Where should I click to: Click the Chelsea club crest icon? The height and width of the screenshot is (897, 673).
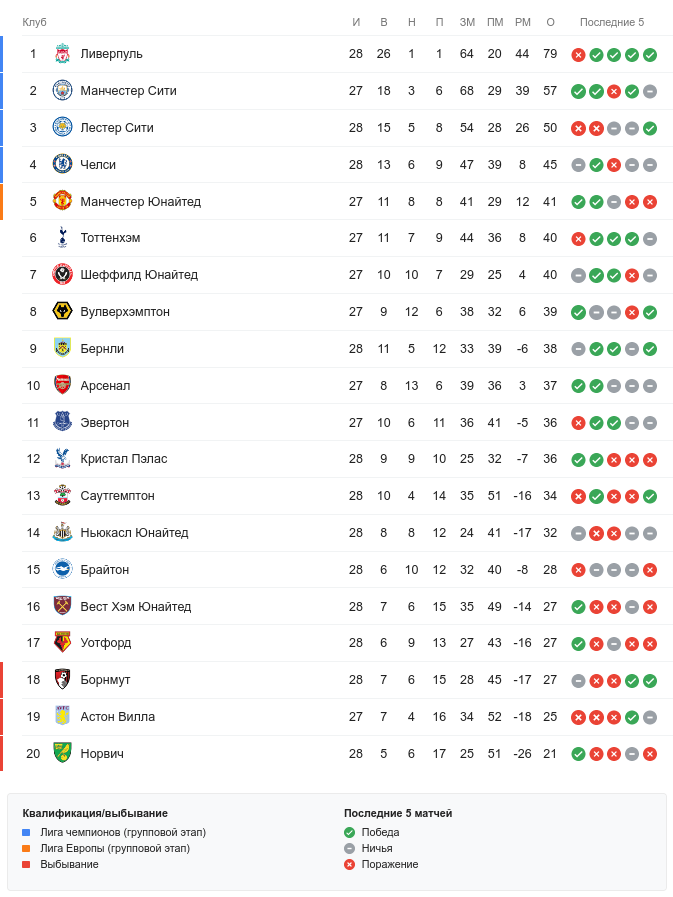tap(62, 165)
